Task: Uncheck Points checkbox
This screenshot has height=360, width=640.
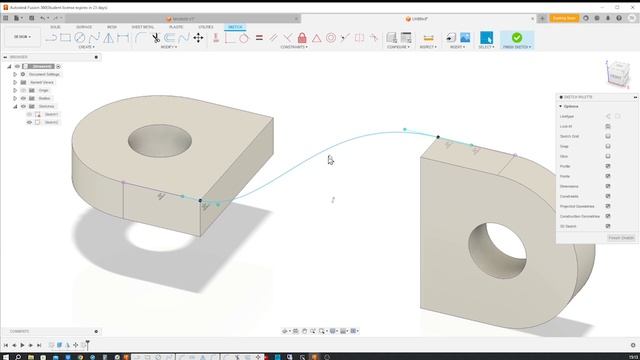Action: [x=608, y=176]
